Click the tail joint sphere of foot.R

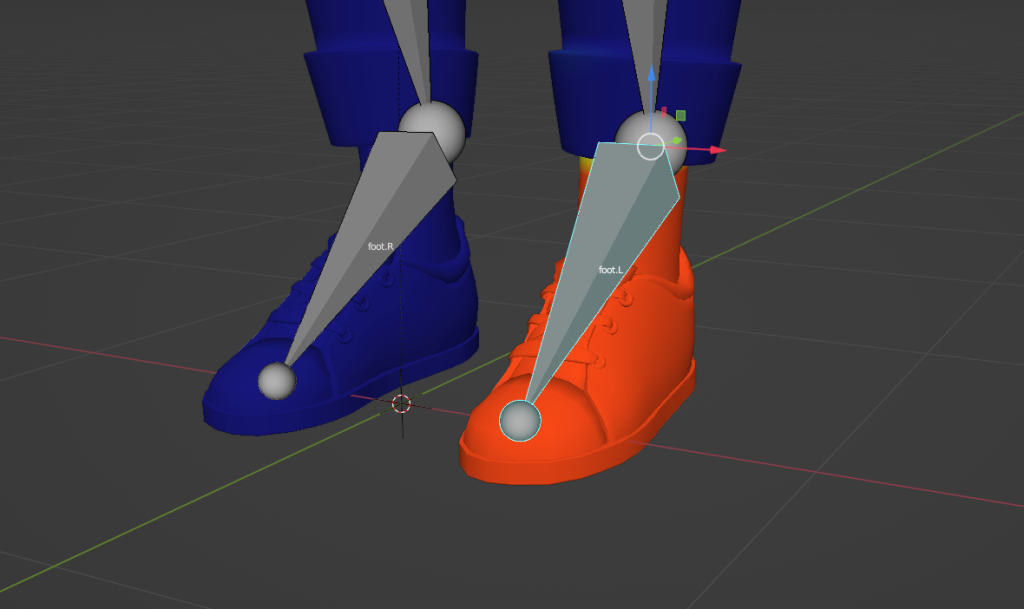tap(276, 380)
